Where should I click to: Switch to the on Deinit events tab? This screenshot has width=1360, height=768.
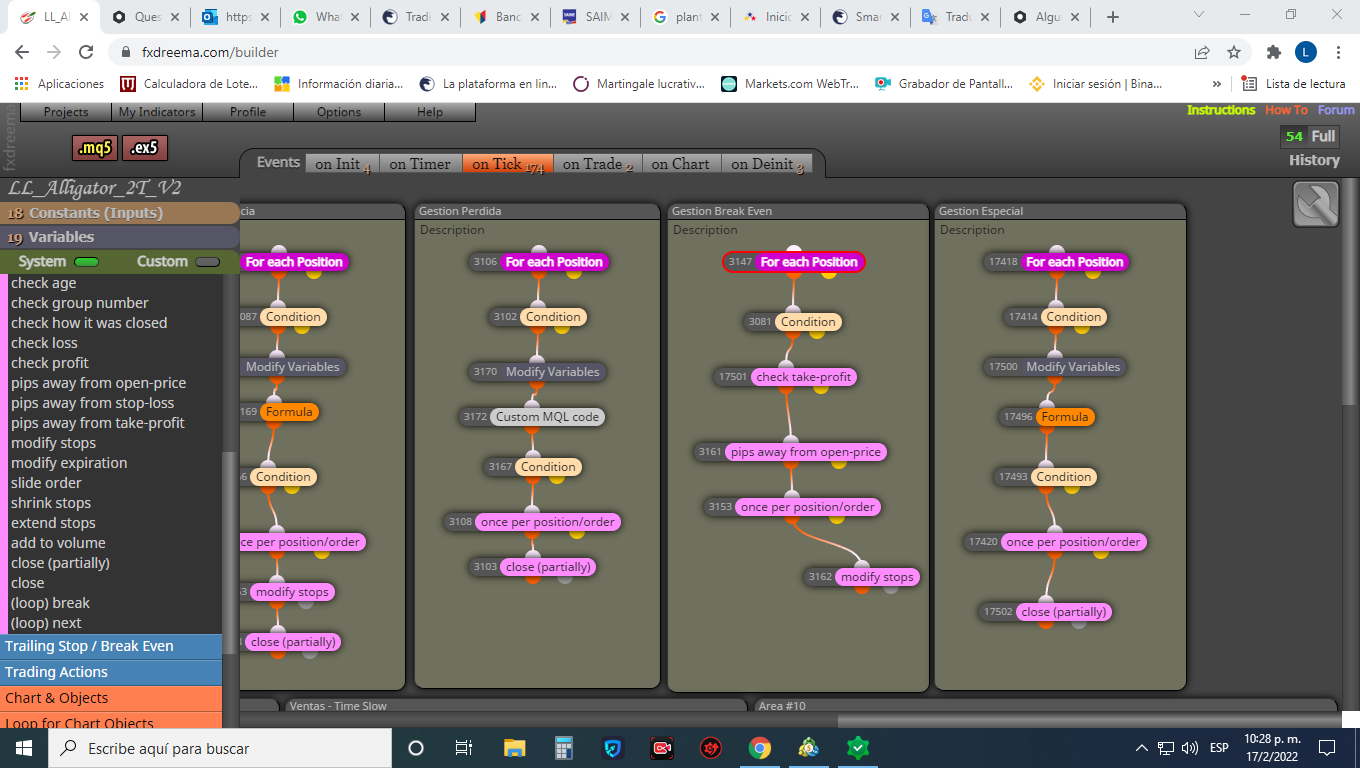point(767,164)
